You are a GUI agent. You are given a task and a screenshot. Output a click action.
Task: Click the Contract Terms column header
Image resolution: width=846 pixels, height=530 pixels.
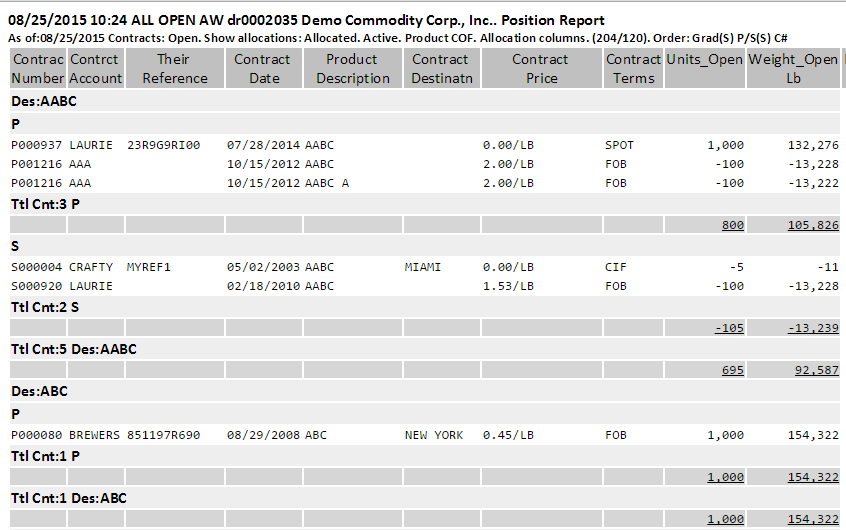pyautogui.click(x=633, y=69)
